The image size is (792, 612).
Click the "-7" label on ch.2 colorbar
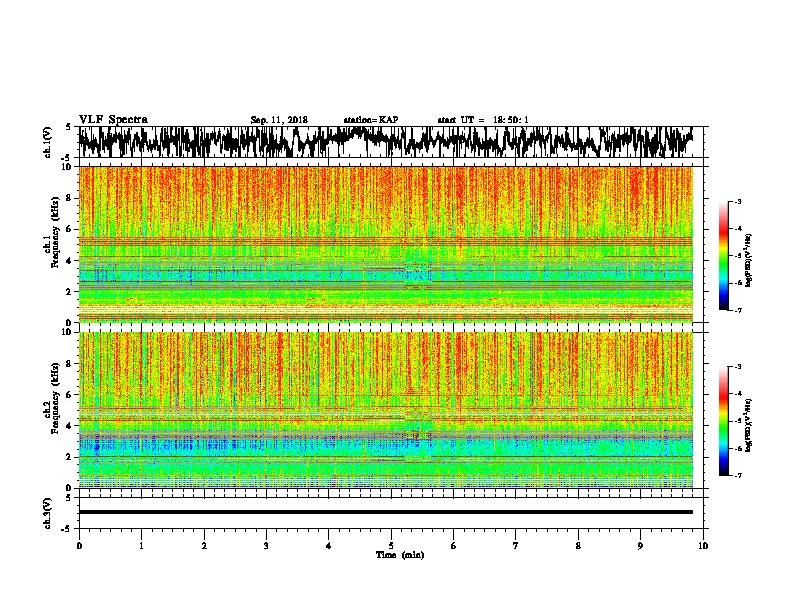pos(737,475)
